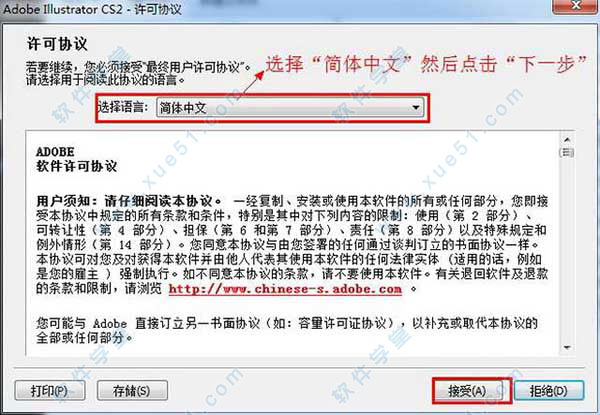Click the 选择语言: label
Viewport: 600px width, 415px height.
[123, 107]
